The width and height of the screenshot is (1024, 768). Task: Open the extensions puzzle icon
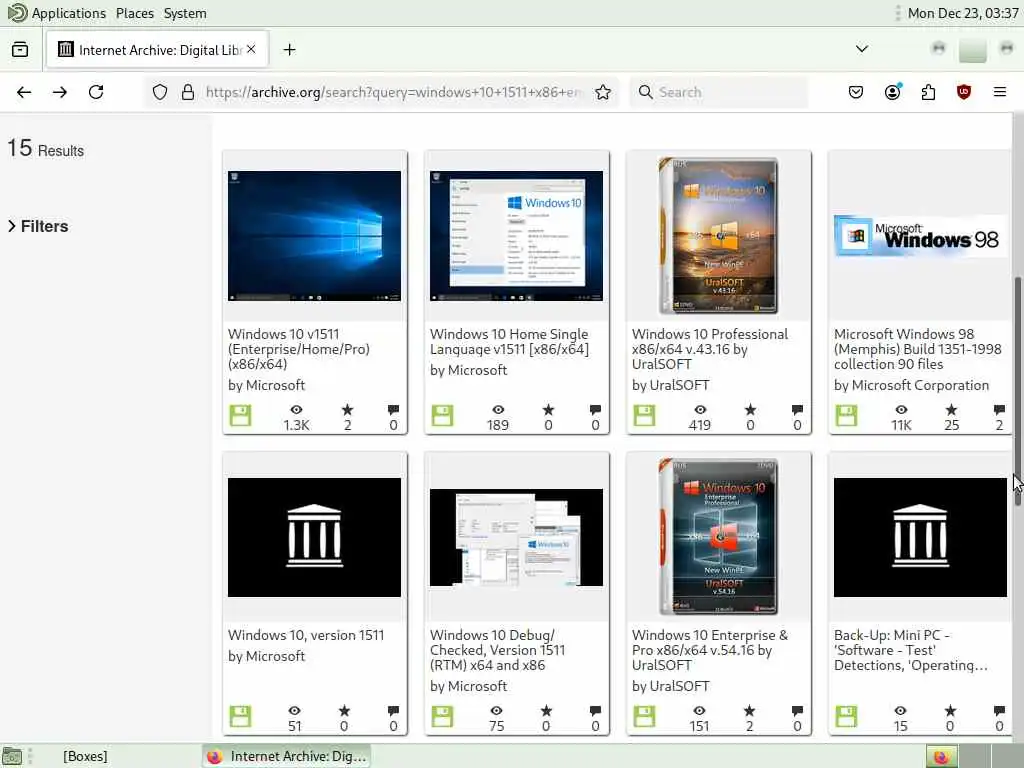[x=929, y=92]
